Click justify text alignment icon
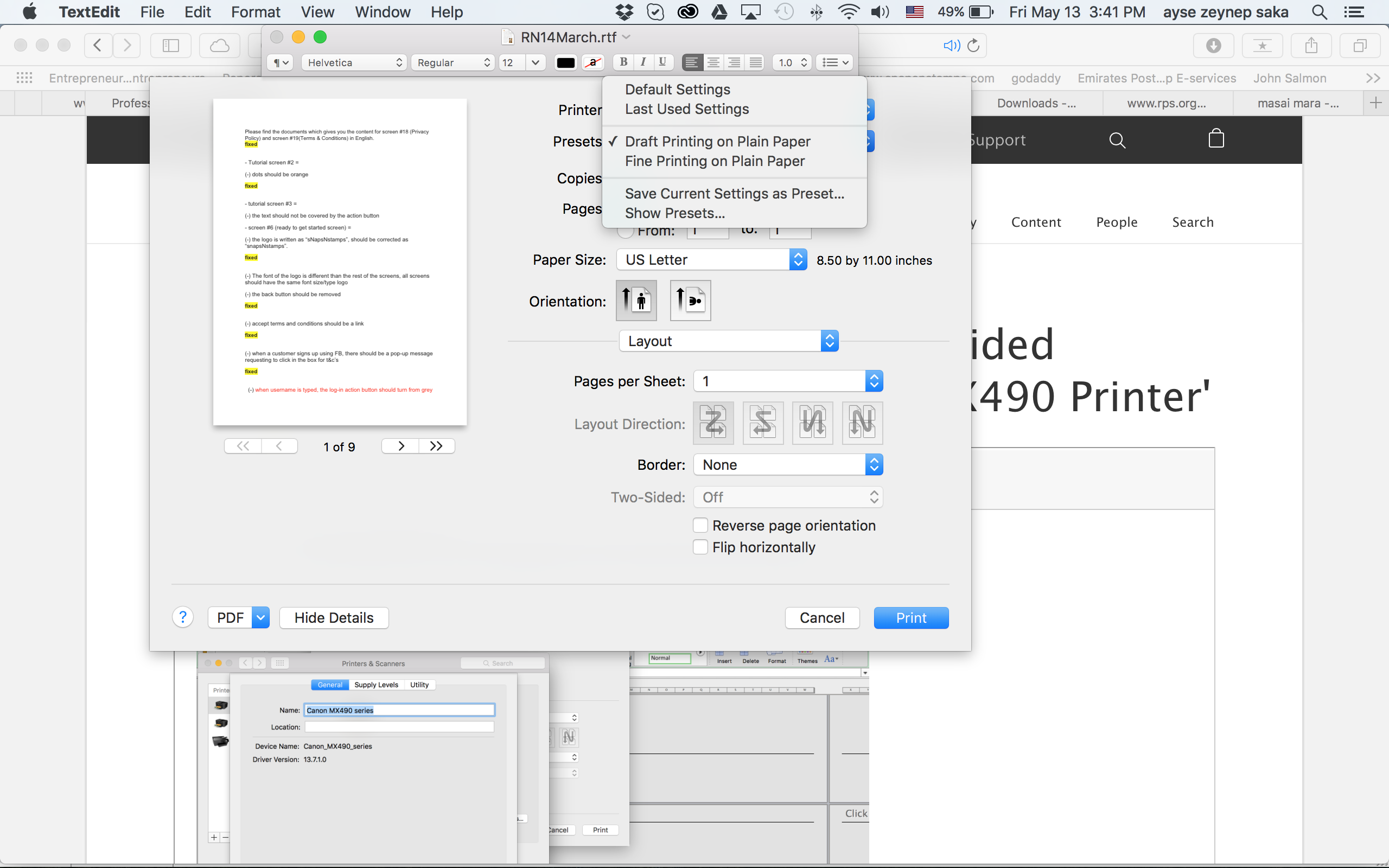The image size is (1389, 868). [755, 62]
